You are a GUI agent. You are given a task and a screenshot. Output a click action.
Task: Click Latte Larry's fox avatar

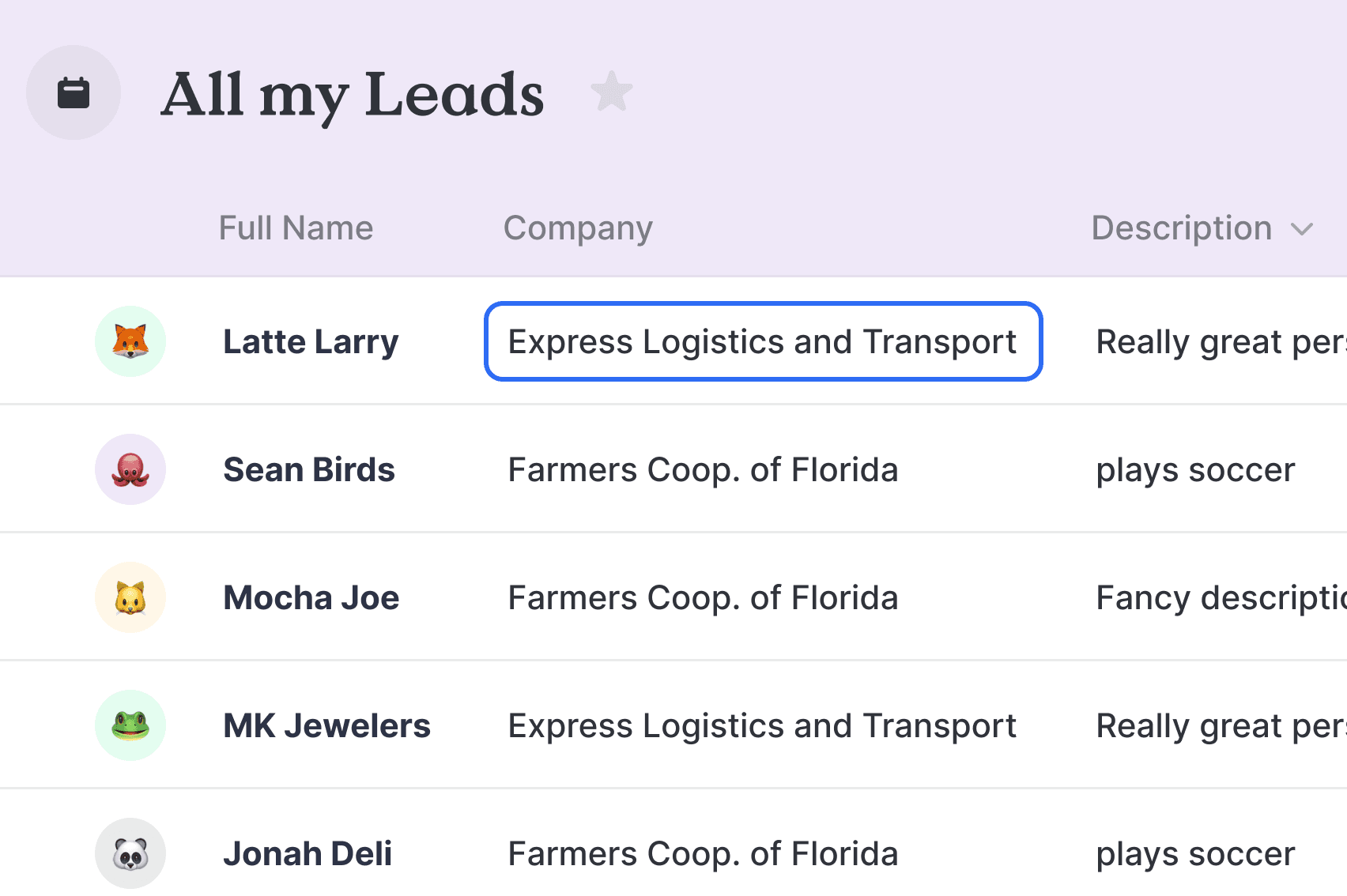(x=130, y=341)
